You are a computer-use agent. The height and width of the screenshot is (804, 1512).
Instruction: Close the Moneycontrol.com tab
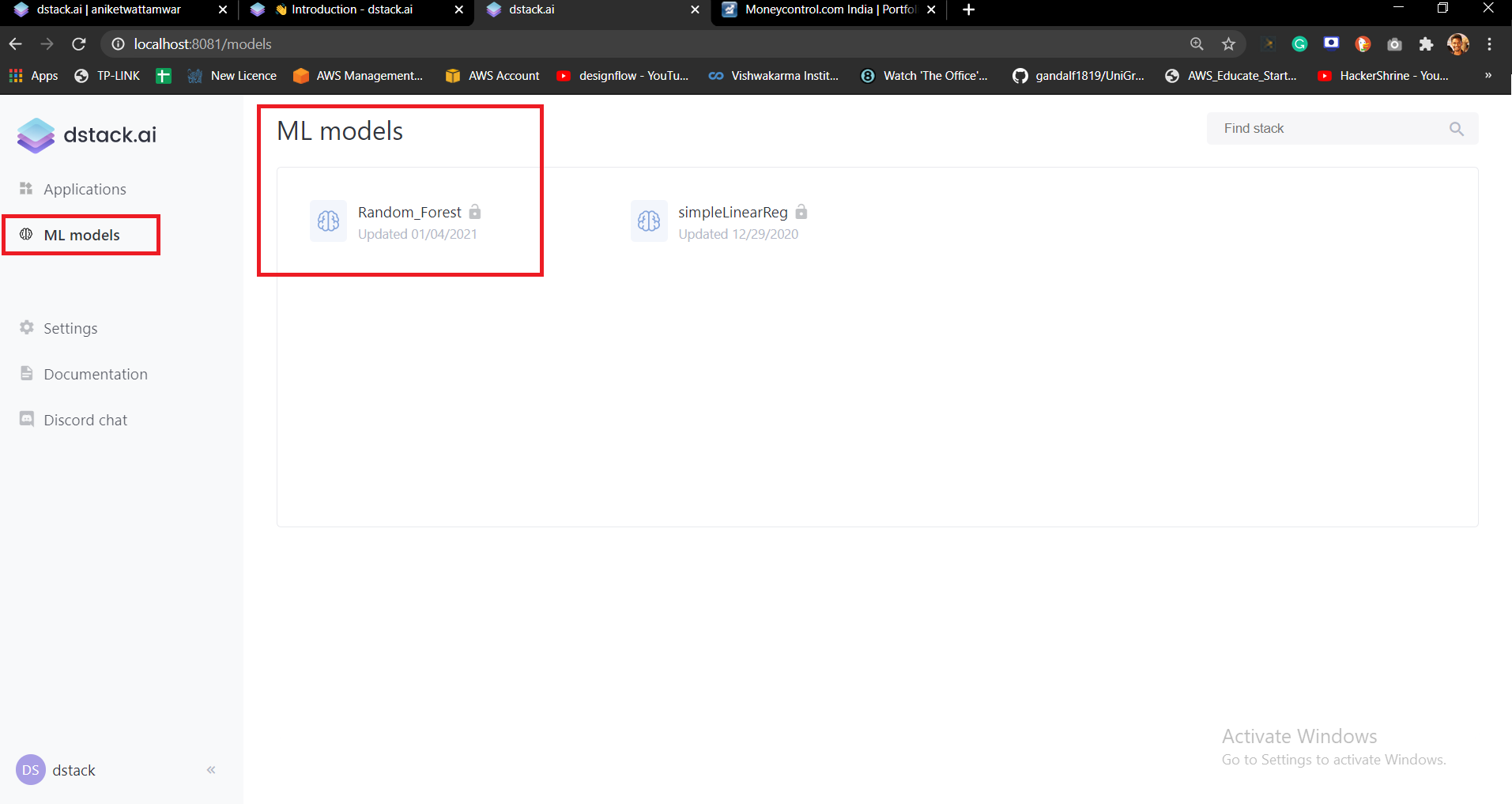[931, 9]
